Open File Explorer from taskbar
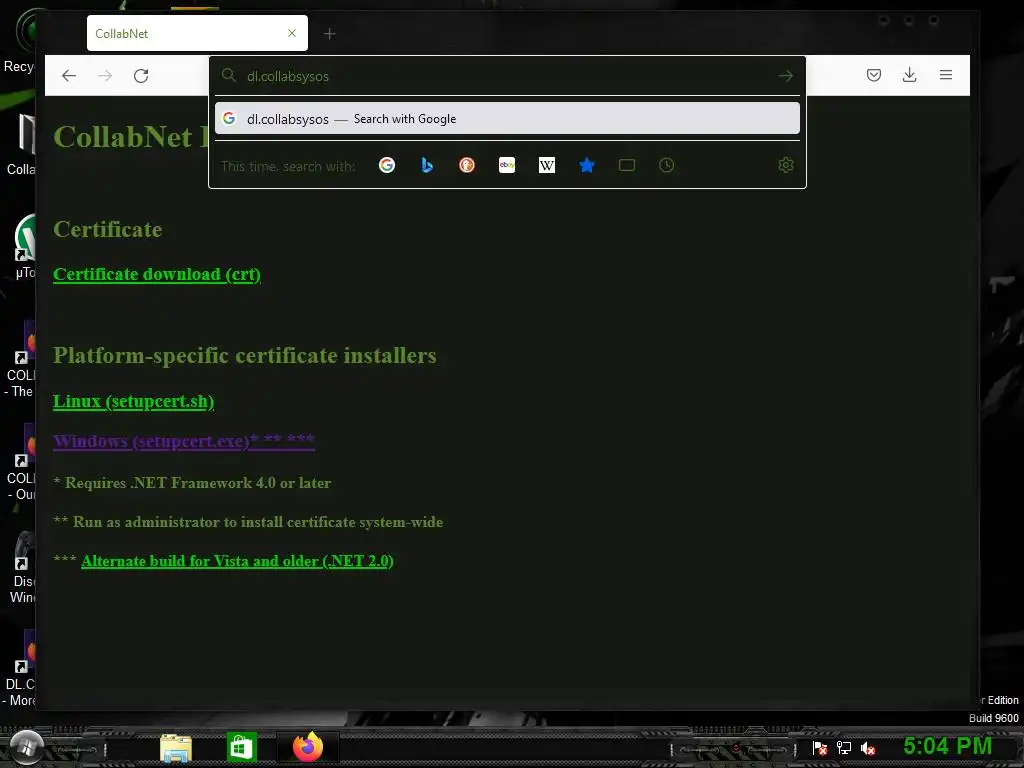The width and height of the screenshot is (1024, 768). click(176, 748)
